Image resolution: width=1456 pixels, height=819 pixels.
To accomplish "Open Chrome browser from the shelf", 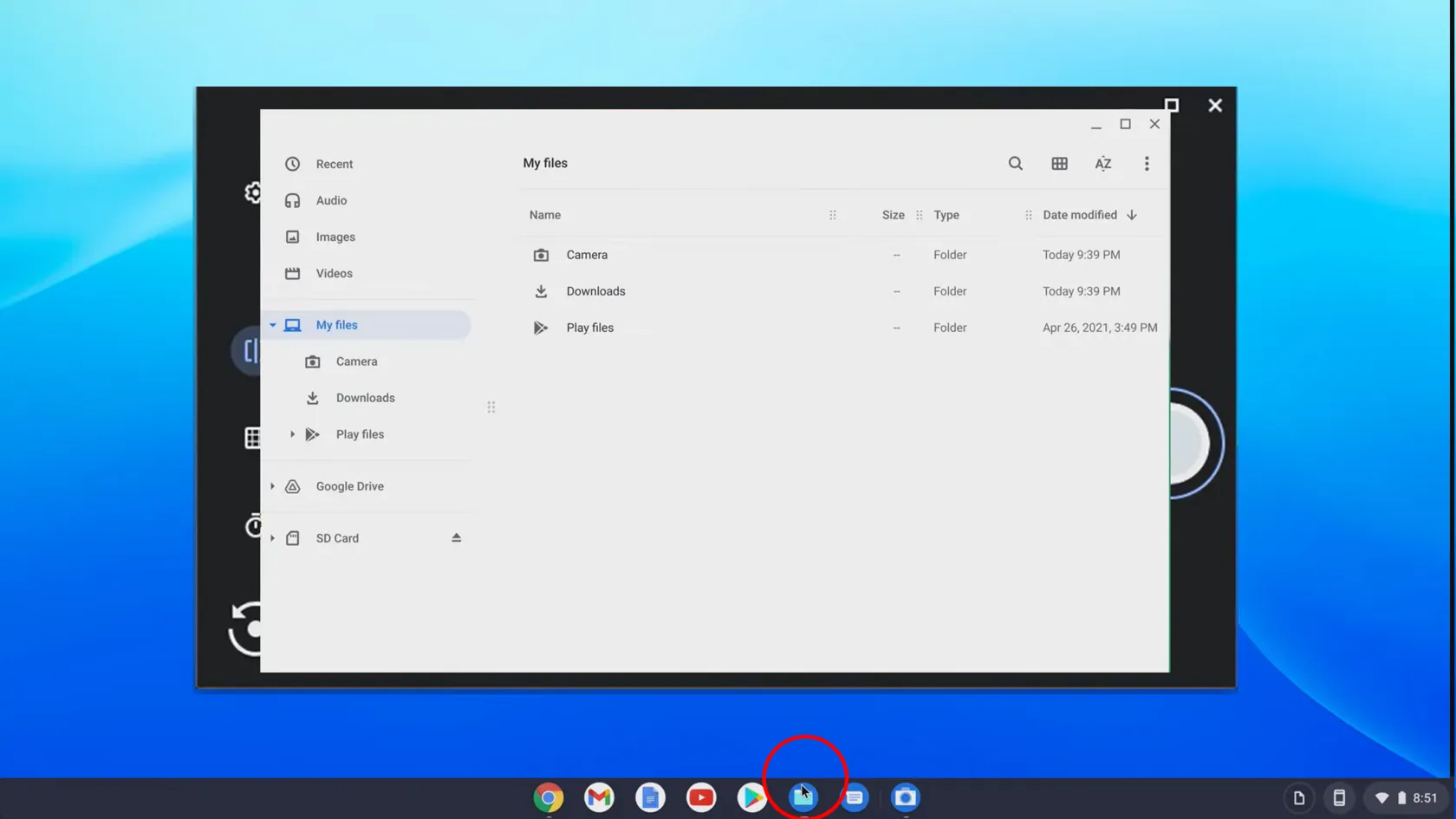I will pyautogui.click(x=548, y=797).
